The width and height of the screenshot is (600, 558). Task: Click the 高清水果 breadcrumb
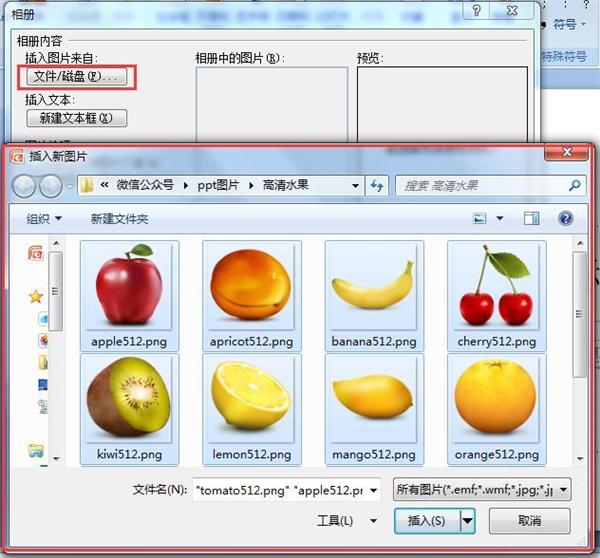click(x=285, y=185)
